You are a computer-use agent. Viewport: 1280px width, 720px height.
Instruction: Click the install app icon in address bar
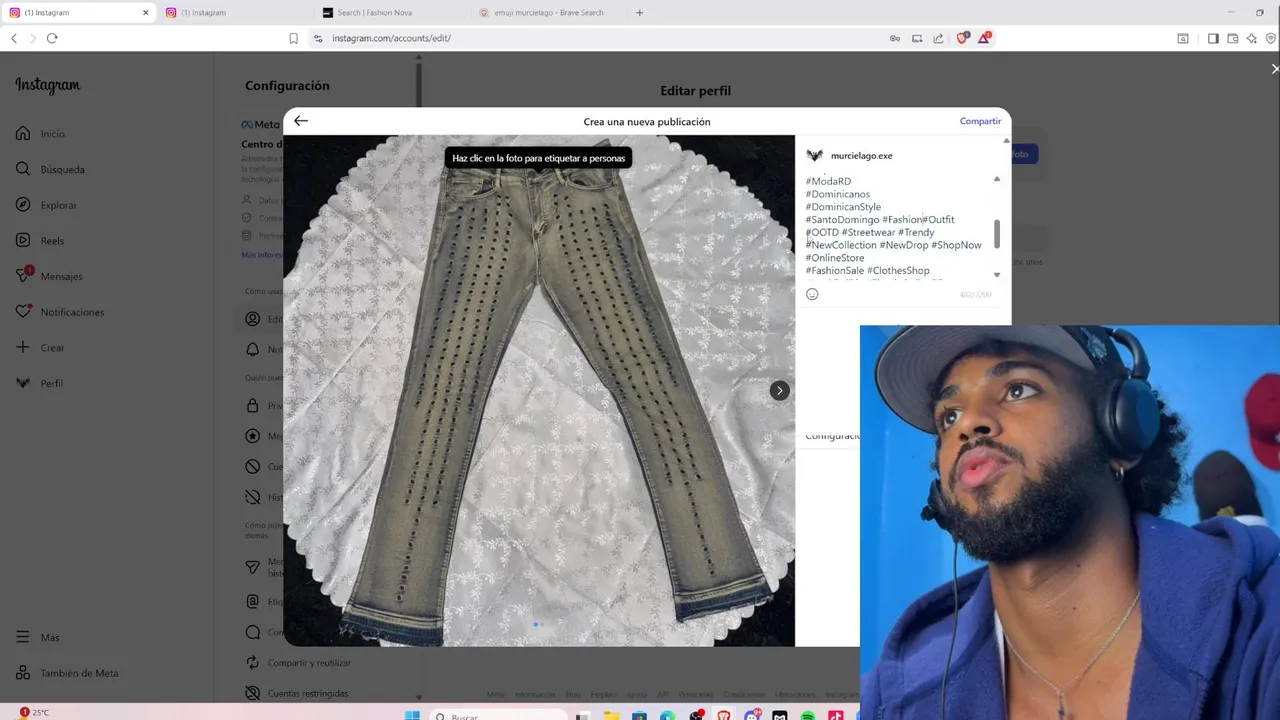[x=916, y=38]
